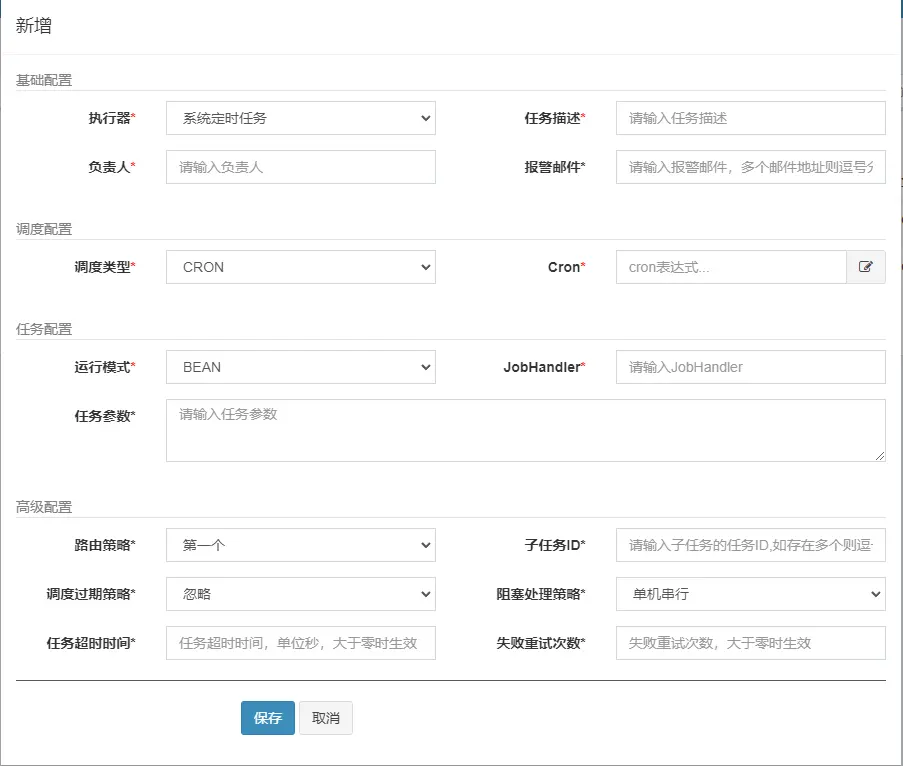The height and width of the screenshot is (766, 903).
Task: Click the 保存 save button
Action: [267, 717]
